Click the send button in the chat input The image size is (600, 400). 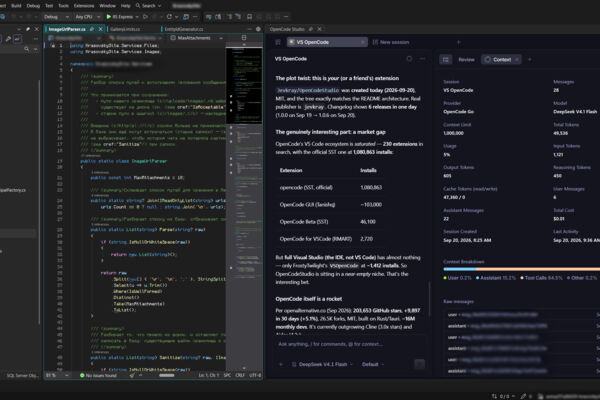pos(419,364)
